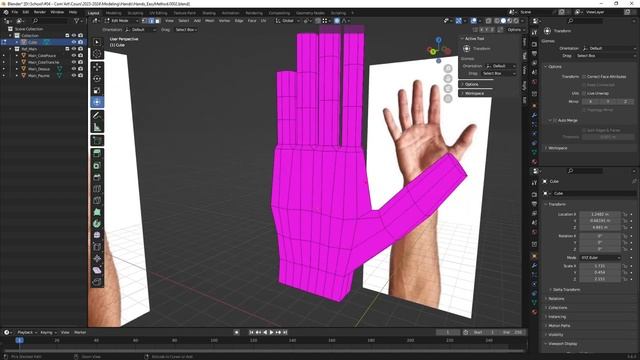The height and width of the screenshot is (360, 640).
Task: Open the Keying menu in timeline
Action: coord(48,332)
